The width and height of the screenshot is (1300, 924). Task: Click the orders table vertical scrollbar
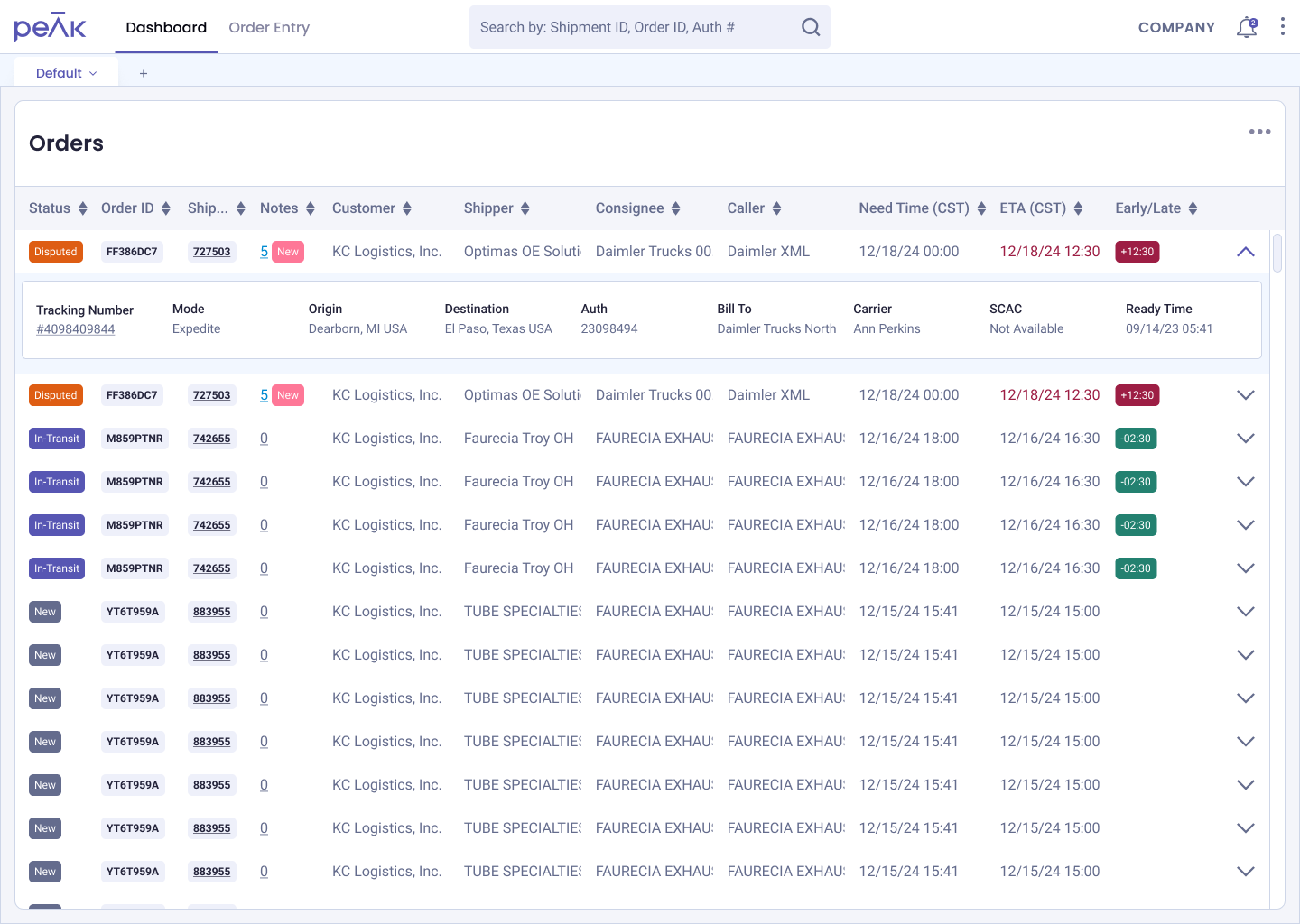1277,253
